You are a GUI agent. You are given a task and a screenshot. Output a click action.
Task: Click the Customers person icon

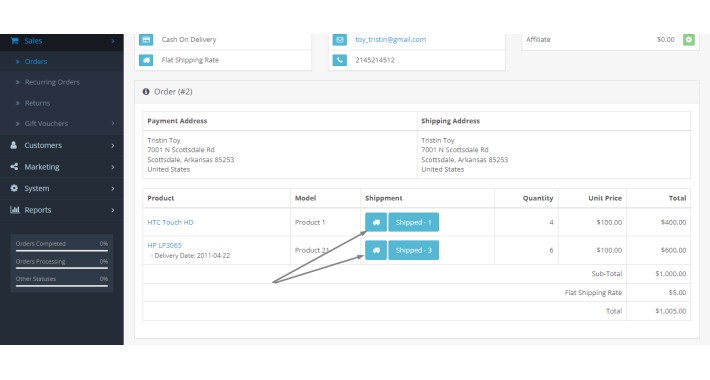(x=14, y=145)
